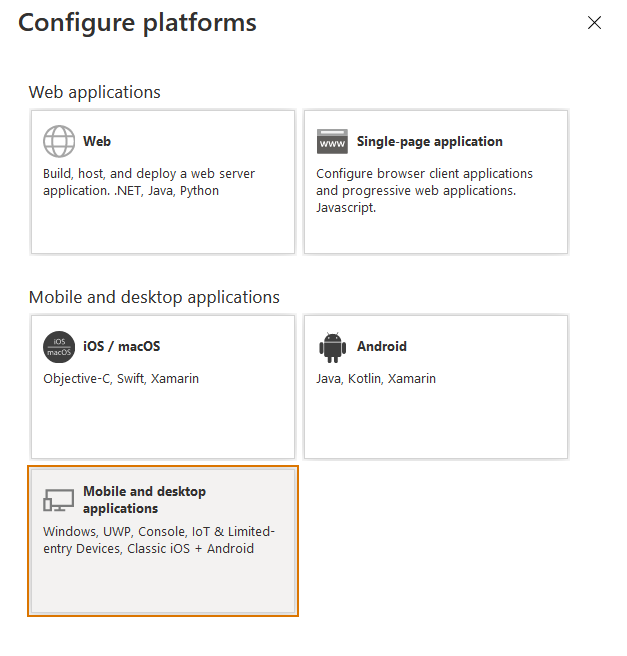
Task: Pick the iOS / macOS title
Action: pyautogui.click(x=121, y=347)
